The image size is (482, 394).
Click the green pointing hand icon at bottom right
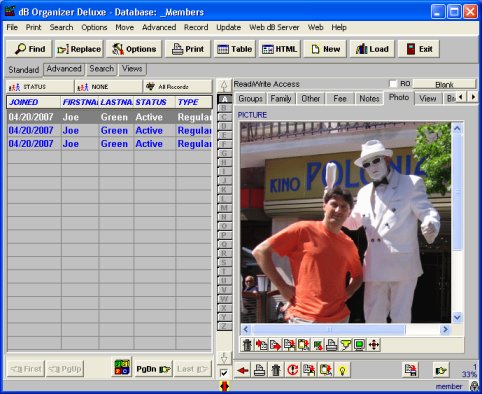pos(441,370)
